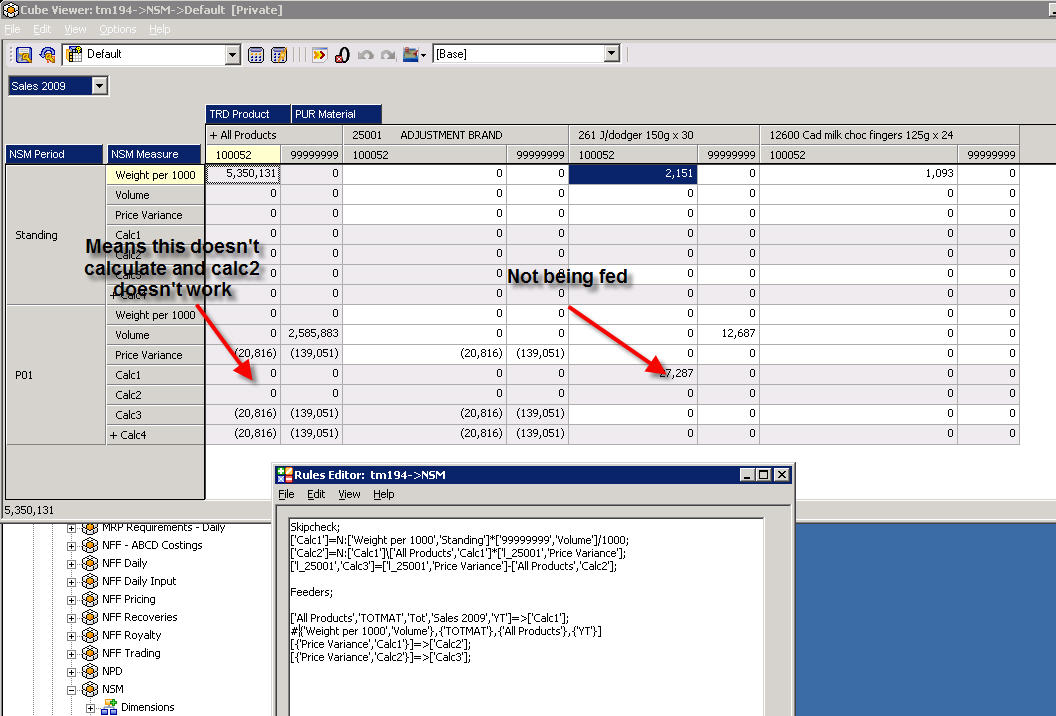Click the Redo toolbar icon
This screenshot has width=1056, height=716.
pos(388,55)
